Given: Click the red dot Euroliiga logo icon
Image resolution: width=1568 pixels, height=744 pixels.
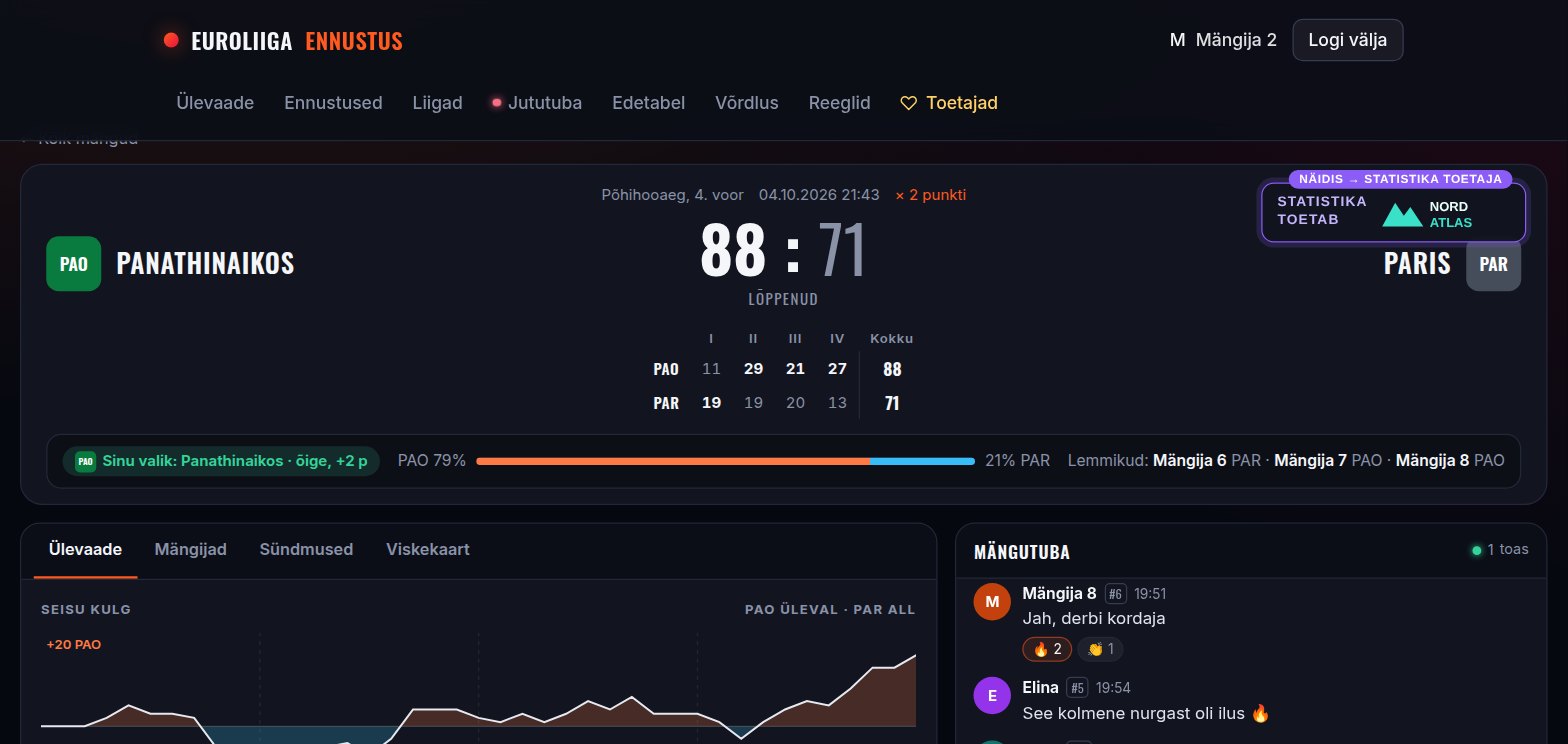Looking at the screenshot, I should tap(171, 40).
